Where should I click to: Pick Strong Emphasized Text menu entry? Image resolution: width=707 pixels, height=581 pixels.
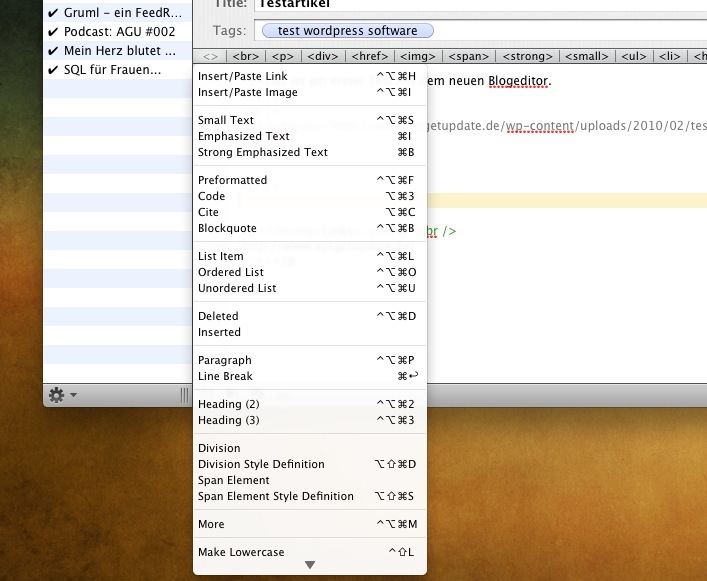(x=263, y=152)
